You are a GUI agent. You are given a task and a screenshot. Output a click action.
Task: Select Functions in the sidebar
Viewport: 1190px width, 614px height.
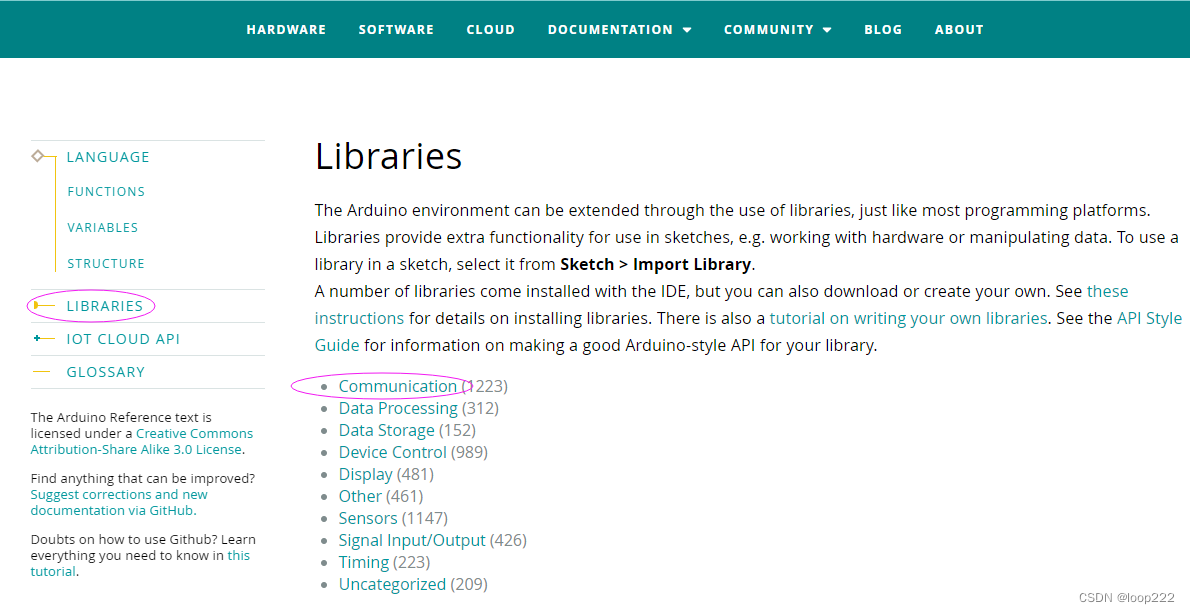click(x=106, y=191)
